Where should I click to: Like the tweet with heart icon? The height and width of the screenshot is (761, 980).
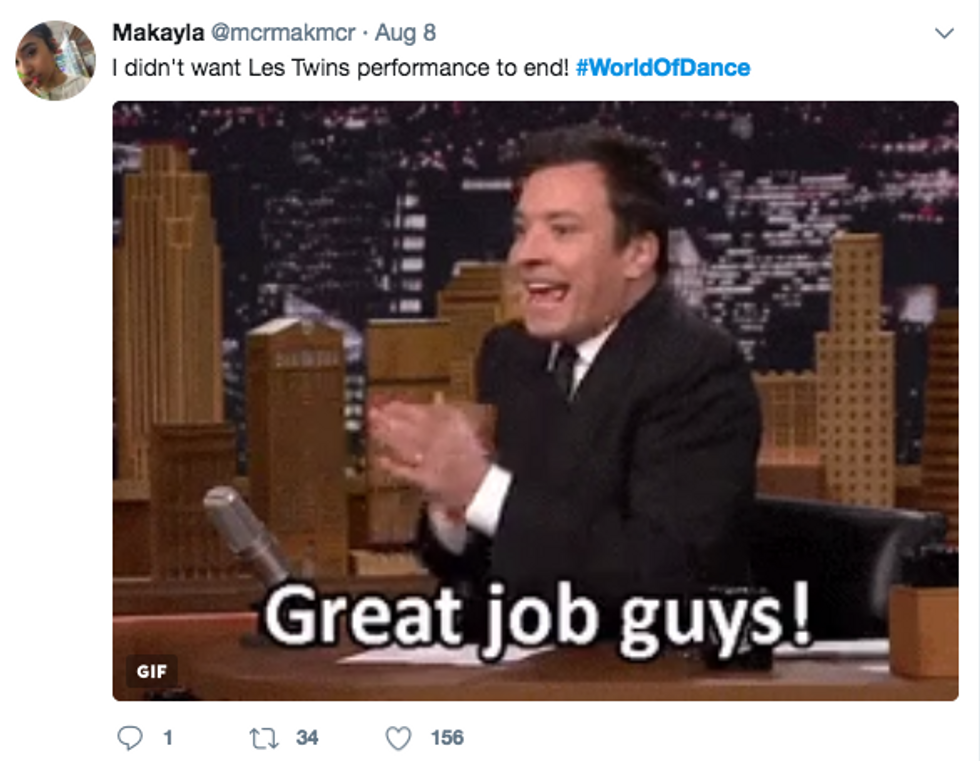[398, 738]
